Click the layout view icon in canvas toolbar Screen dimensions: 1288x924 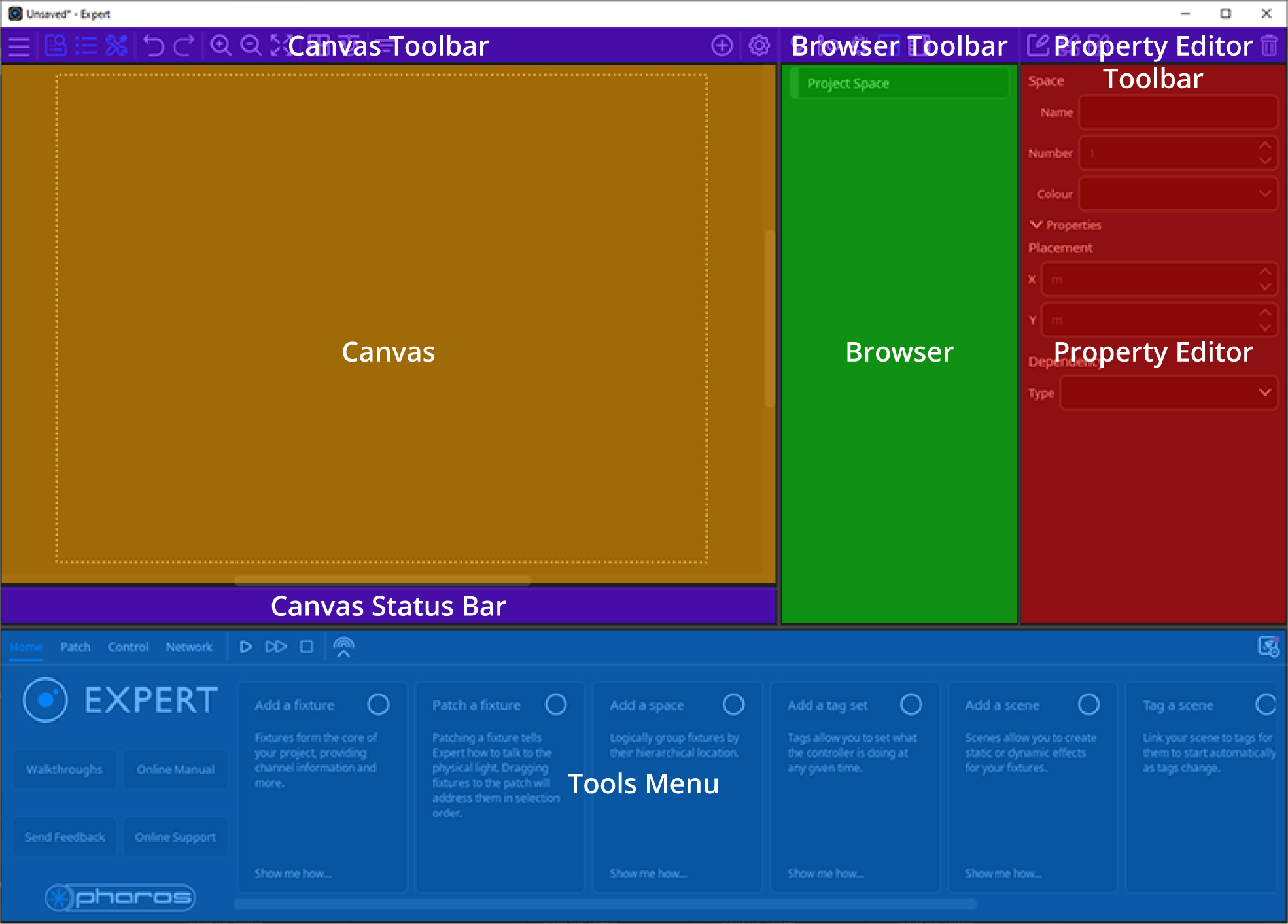pyautogui.click(x=56, y=46)
